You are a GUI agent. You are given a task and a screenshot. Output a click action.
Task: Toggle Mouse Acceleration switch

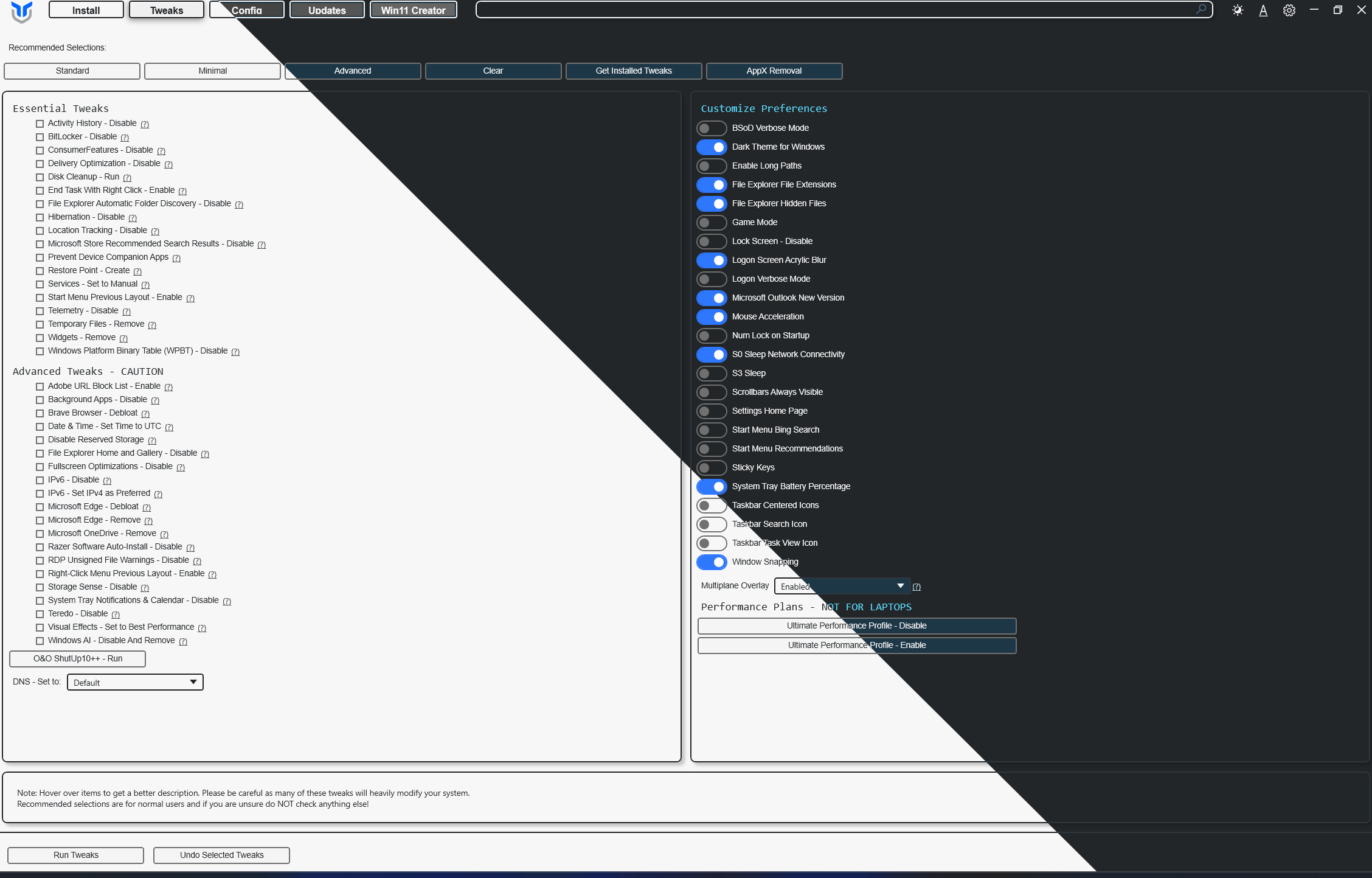(712, 317)
